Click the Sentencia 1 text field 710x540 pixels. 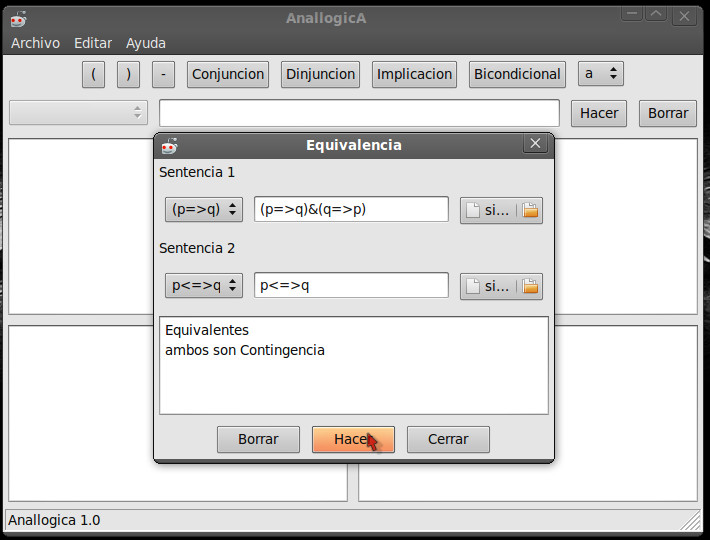pos(351,209)
